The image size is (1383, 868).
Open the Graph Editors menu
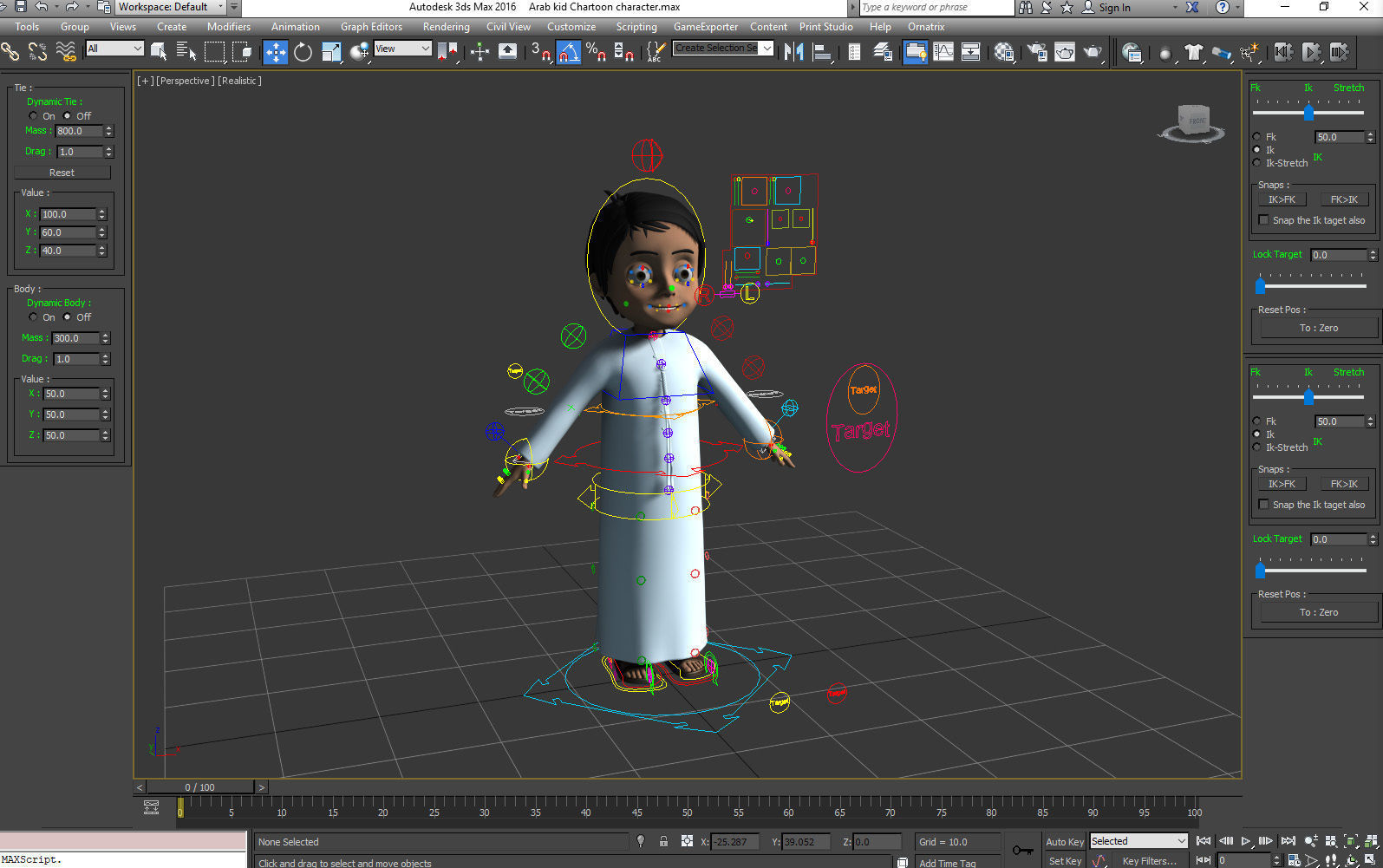tap(371, 27)
